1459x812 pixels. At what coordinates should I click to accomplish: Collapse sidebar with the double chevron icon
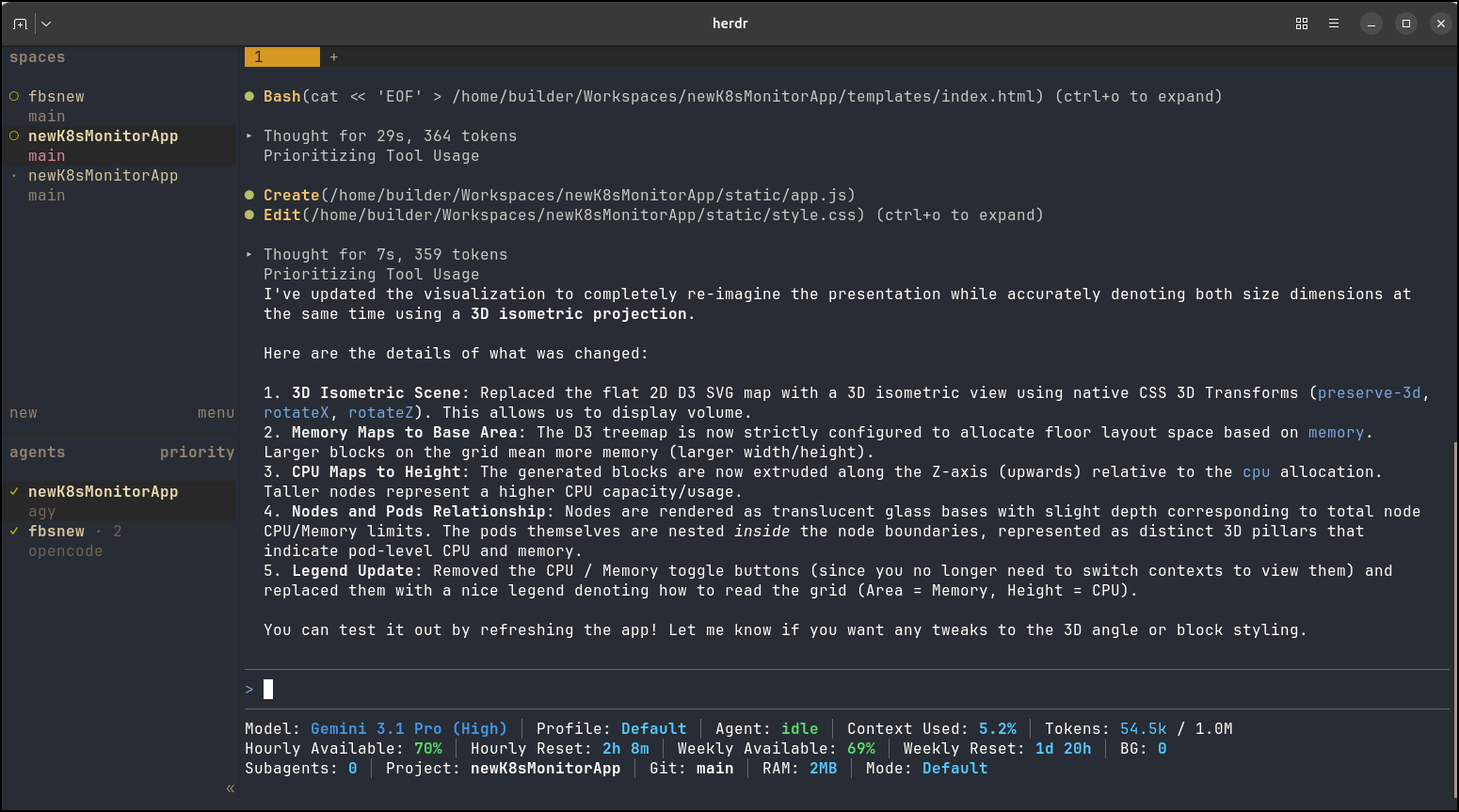point(230,788)
